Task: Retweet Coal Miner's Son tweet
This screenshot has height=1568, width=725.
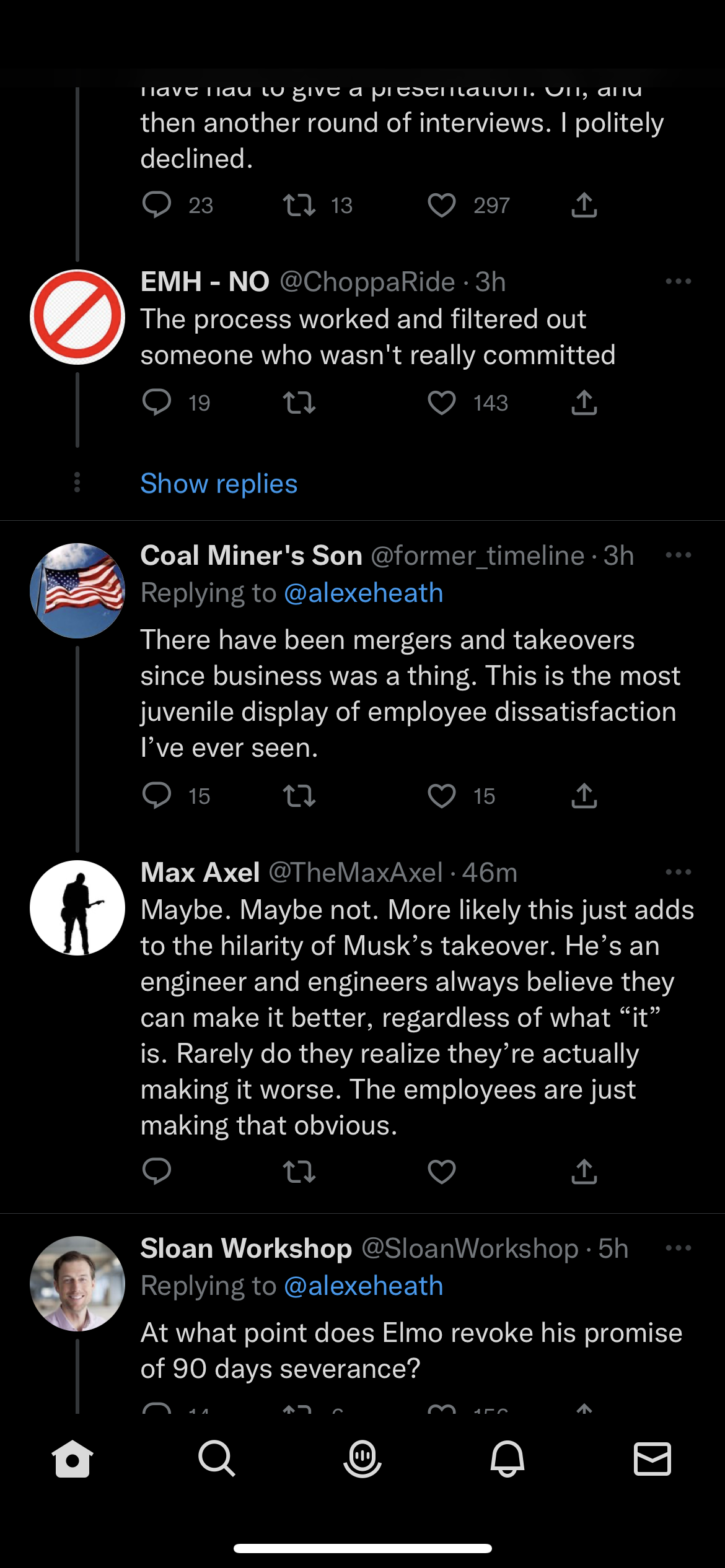Action: 299,796
